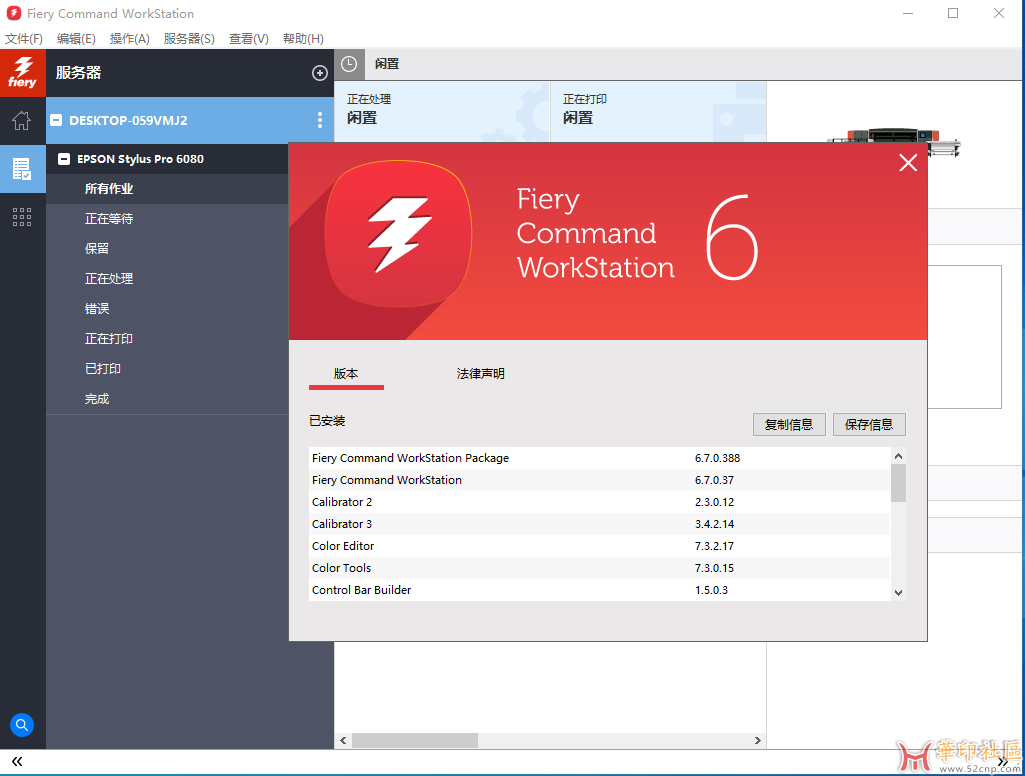Click the 复制信息 button
The width and height of the screenshot is (1025, 776).
coord(789,424)
